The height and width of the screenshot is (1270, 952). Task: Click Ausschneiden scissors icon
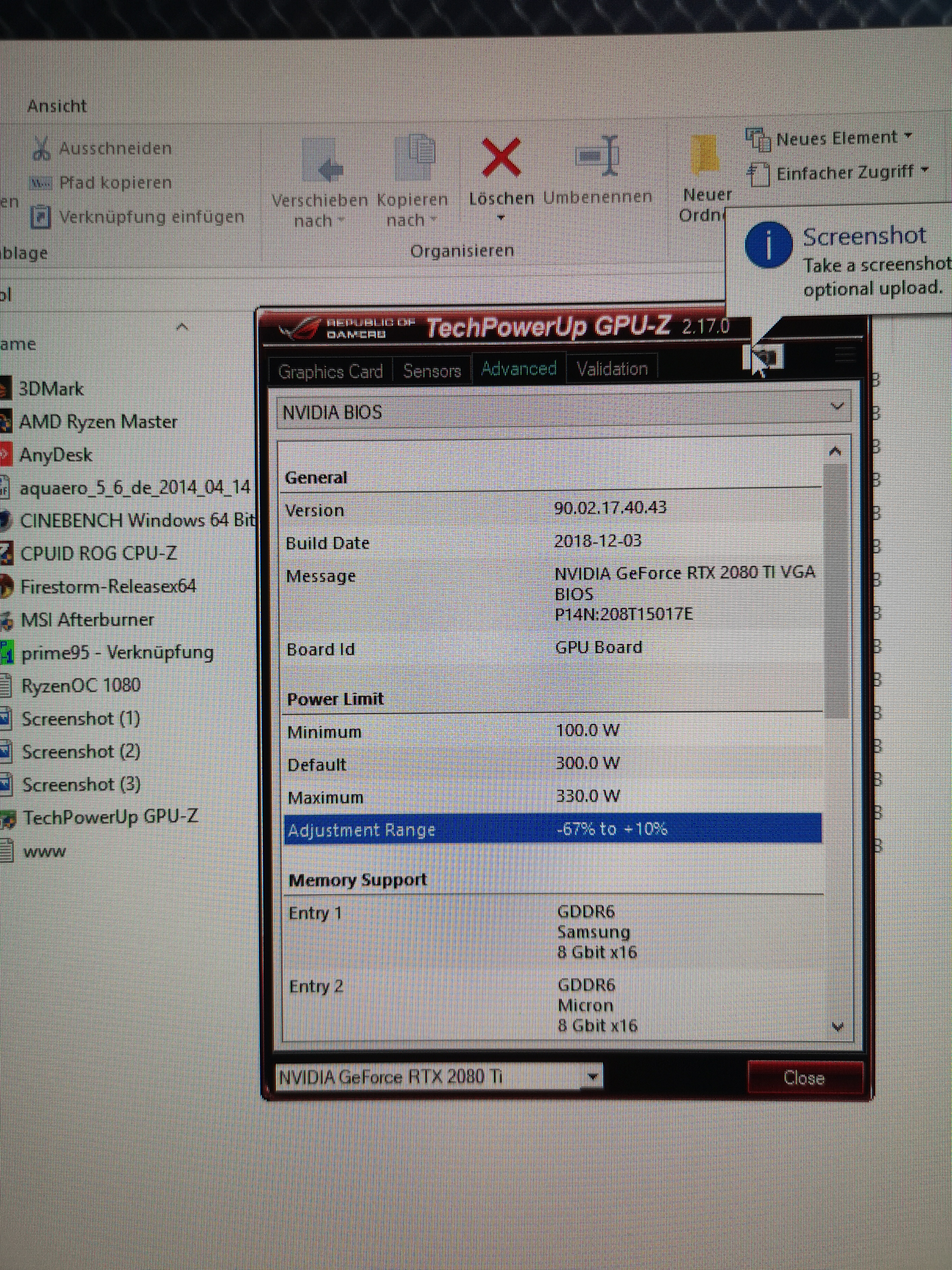point(41,149)
